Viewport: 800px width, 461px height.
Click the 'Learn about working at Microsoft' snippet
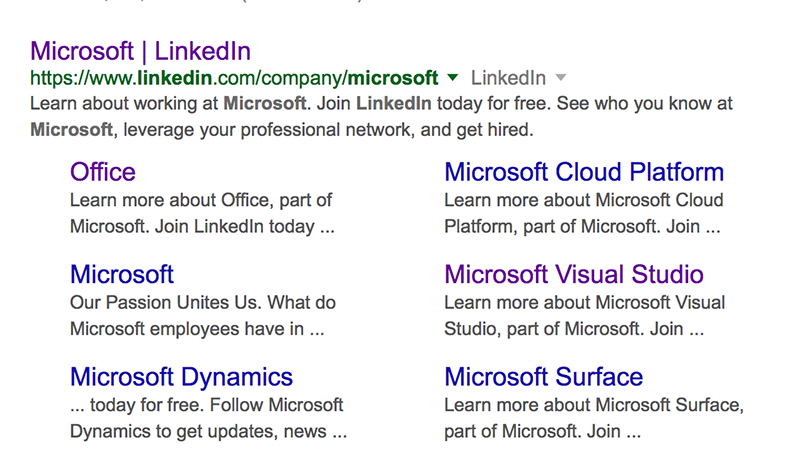(x=381, y=117)
